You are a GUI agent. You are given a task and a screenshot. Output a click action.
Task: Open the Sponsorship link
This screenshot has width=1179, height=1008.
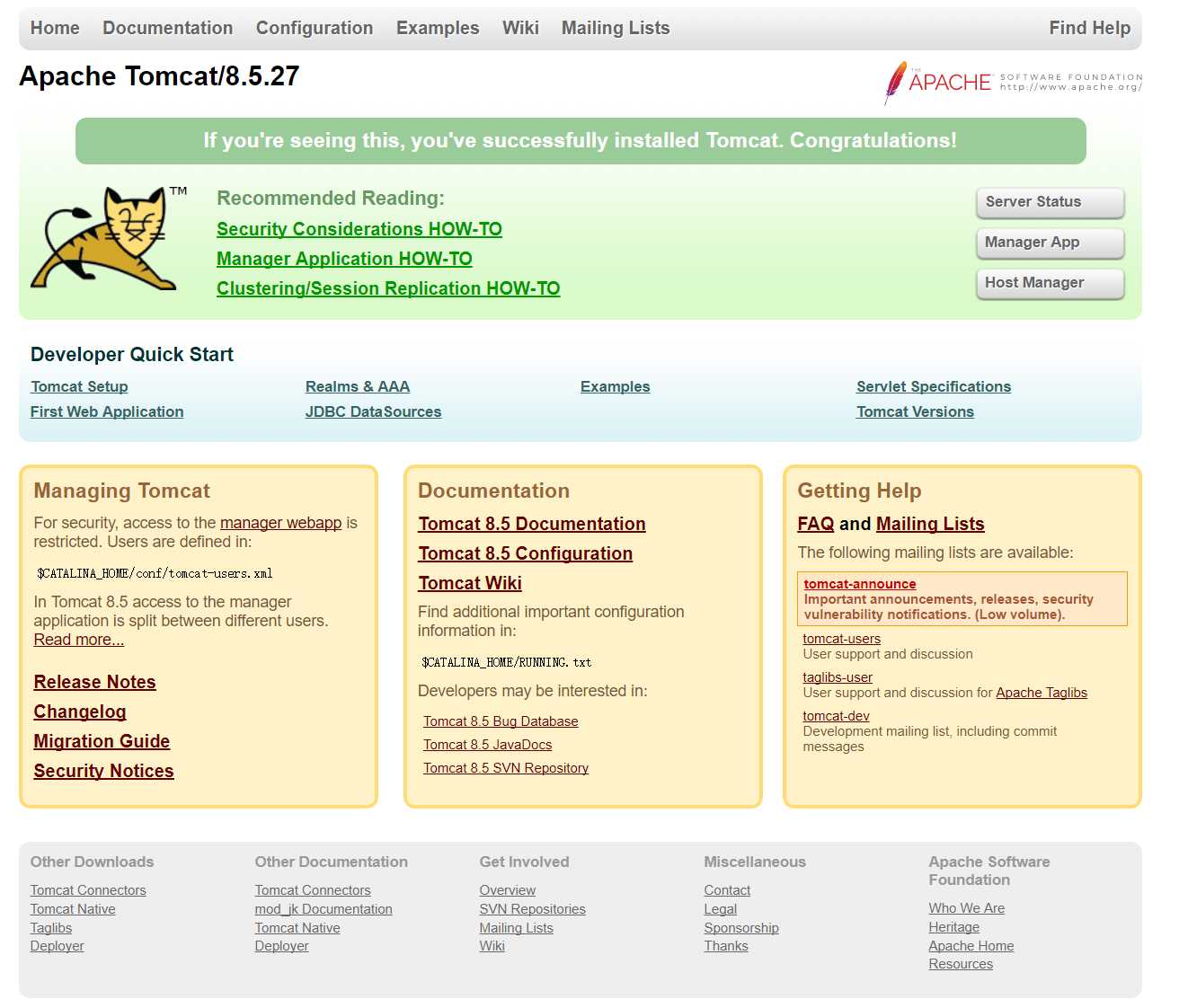[741, 928]
